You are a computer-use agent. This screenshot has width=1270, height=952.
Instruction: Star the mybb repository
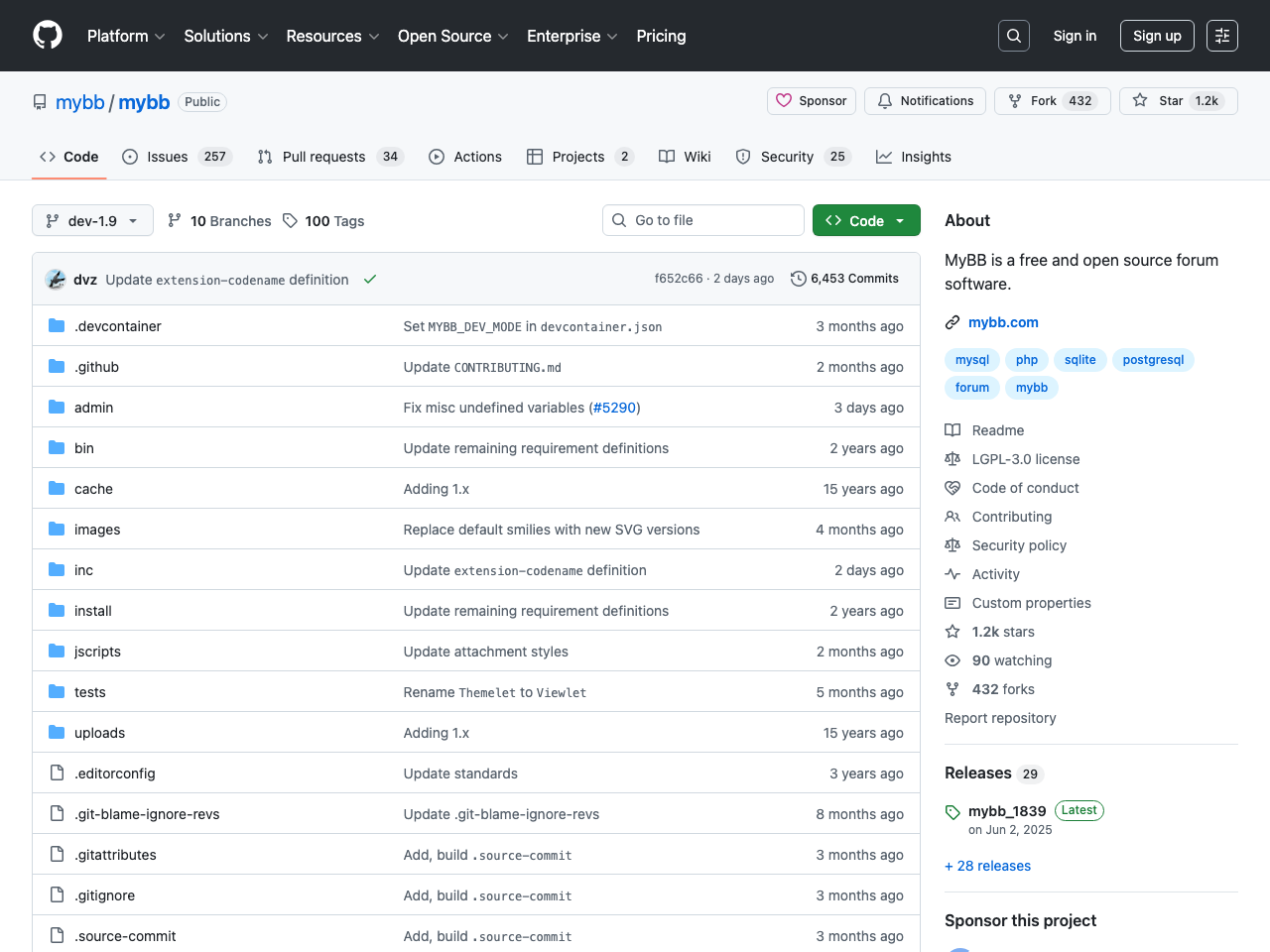(1178, 101)
